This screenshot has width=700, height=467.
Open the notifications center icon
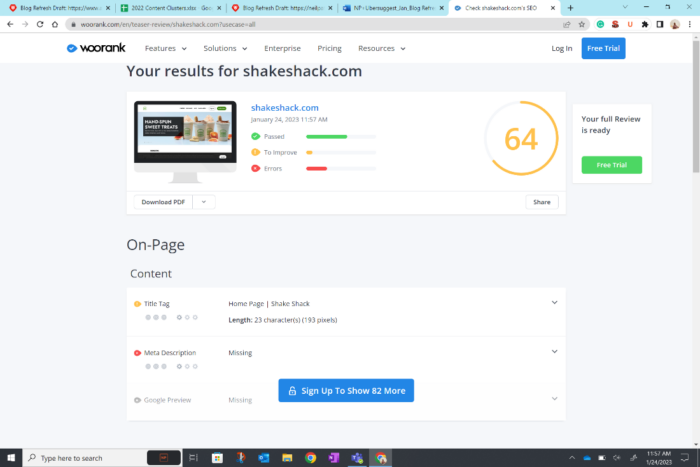685,458
